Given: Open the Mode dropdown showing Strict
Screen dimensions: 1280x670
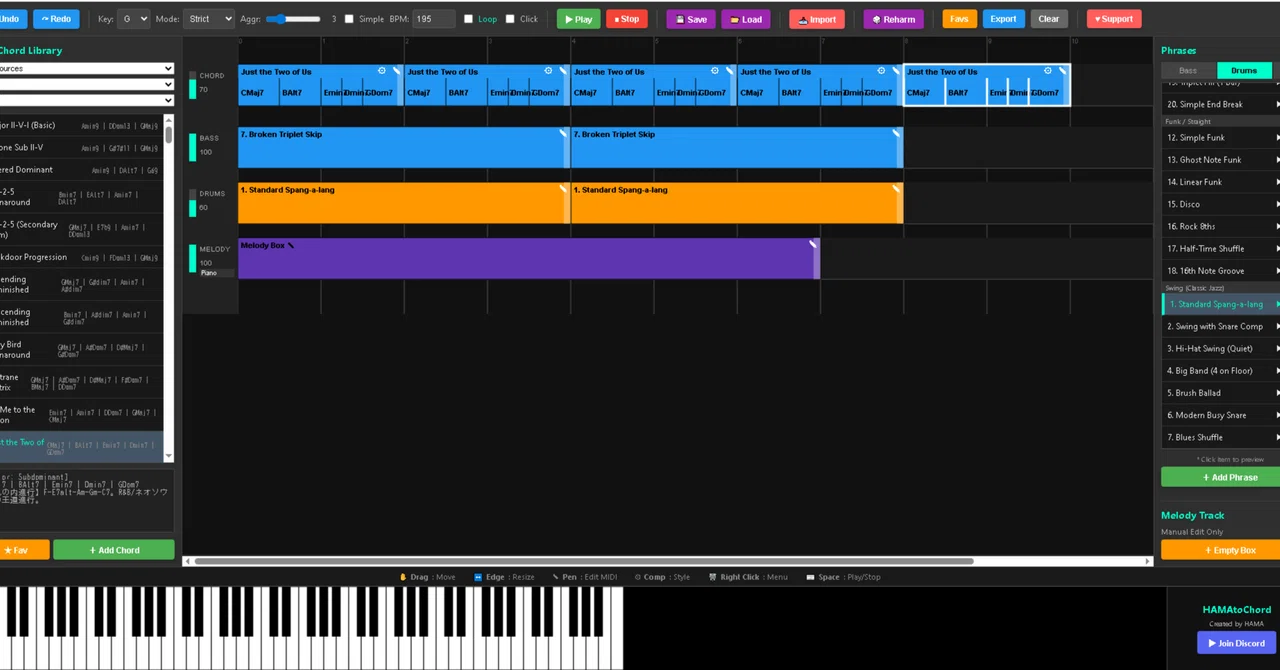Looking at the screenshot, I should point(209,19).
